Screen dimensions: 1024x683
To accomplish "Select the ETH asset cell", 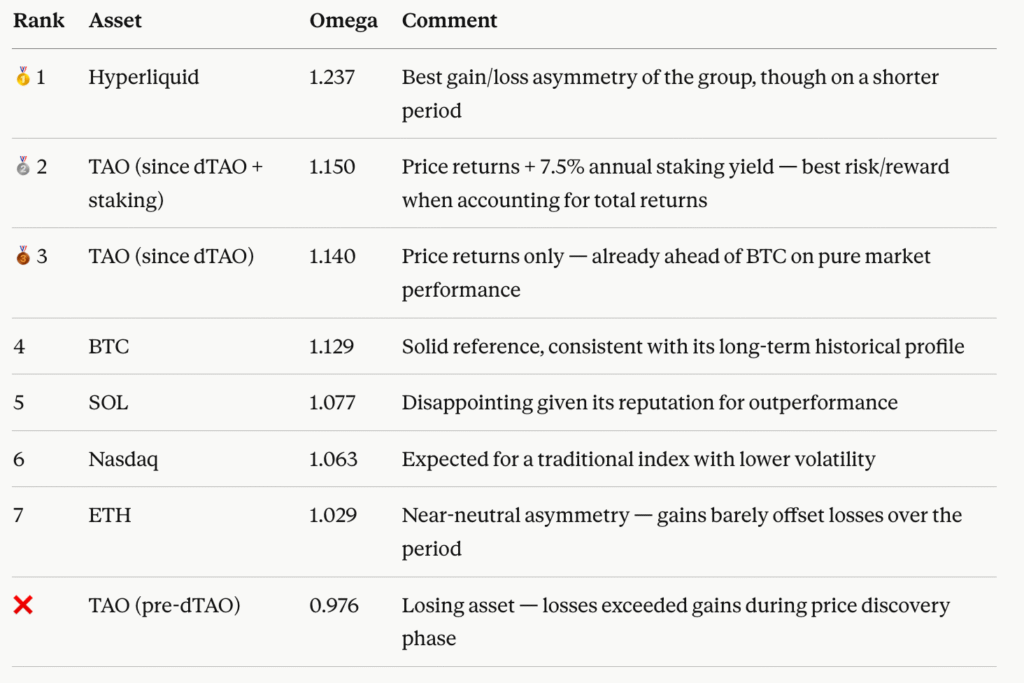I will click(x=110, y=515).
